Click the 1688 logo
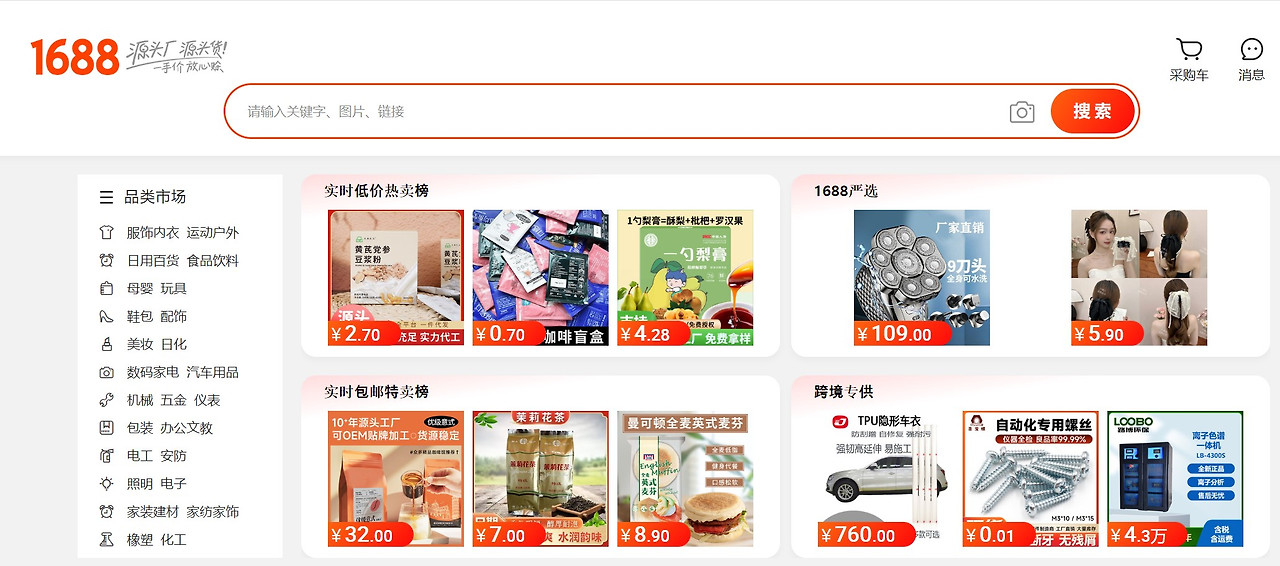Screen dimensions: 1280x566 (75, 57)
